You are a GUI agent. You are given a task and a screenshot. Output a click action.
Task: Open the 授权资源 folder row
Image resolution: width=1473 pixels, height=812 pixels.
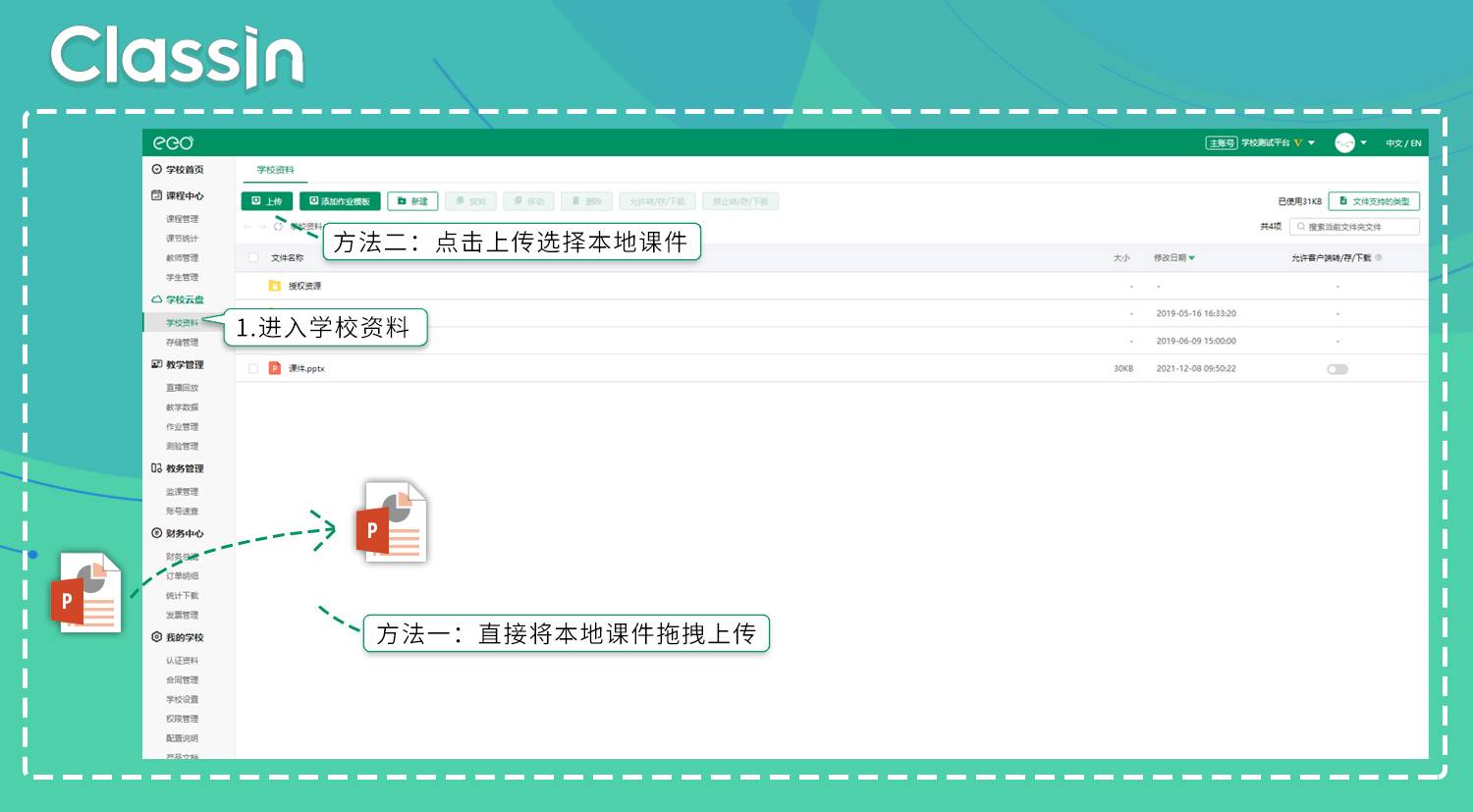(x=831, y=286)
